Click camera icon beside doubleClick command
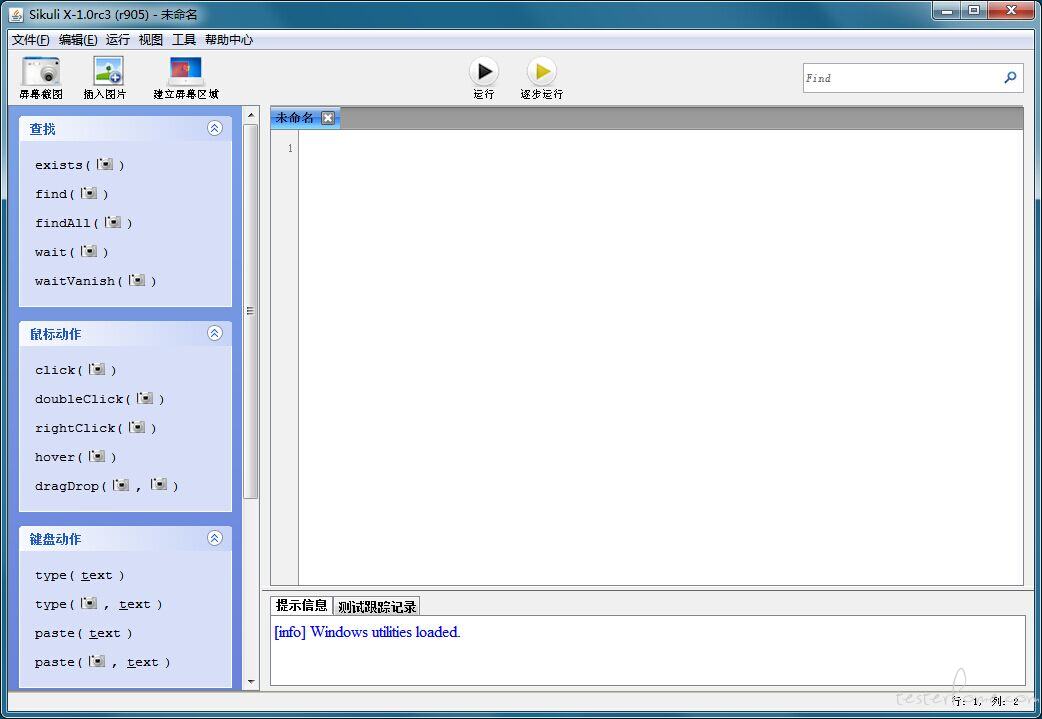 145,398
